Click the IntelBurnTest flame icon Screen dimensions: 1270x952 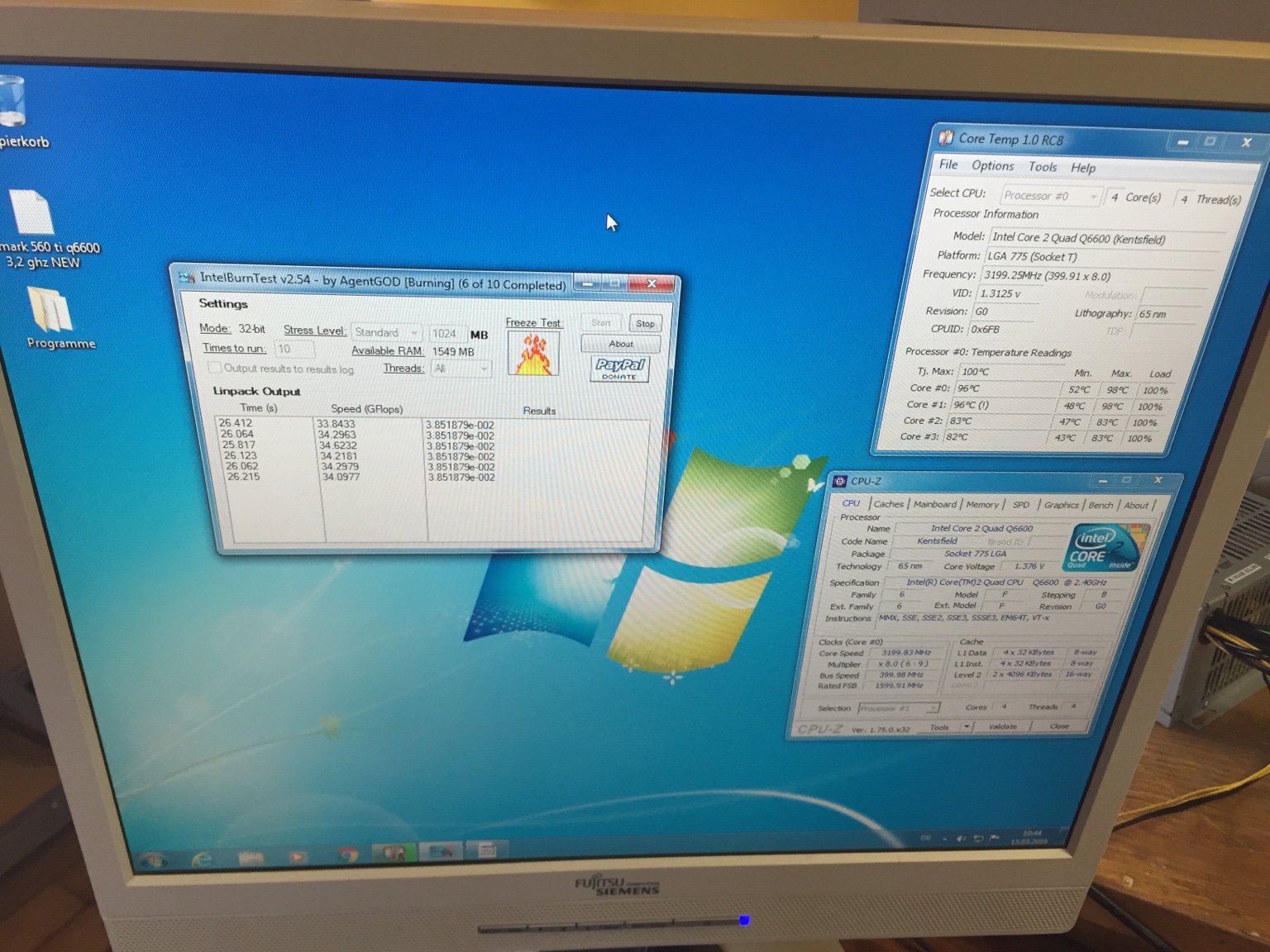(x=533, y=354)
